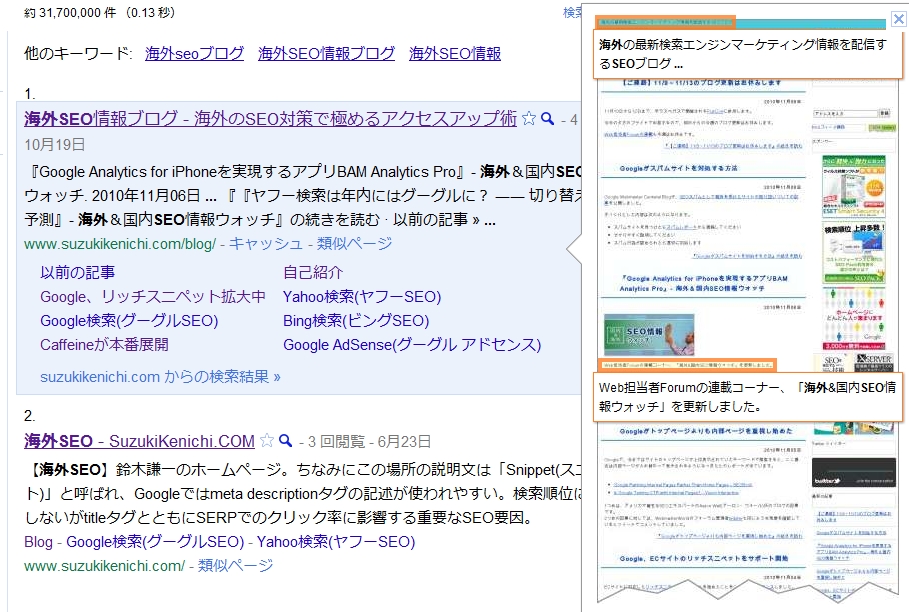The width and height of the screenshot is (909, 612).
Task: Open sitelink Google検索(グーグルSEO) under first result
Action: pos(129,321)
